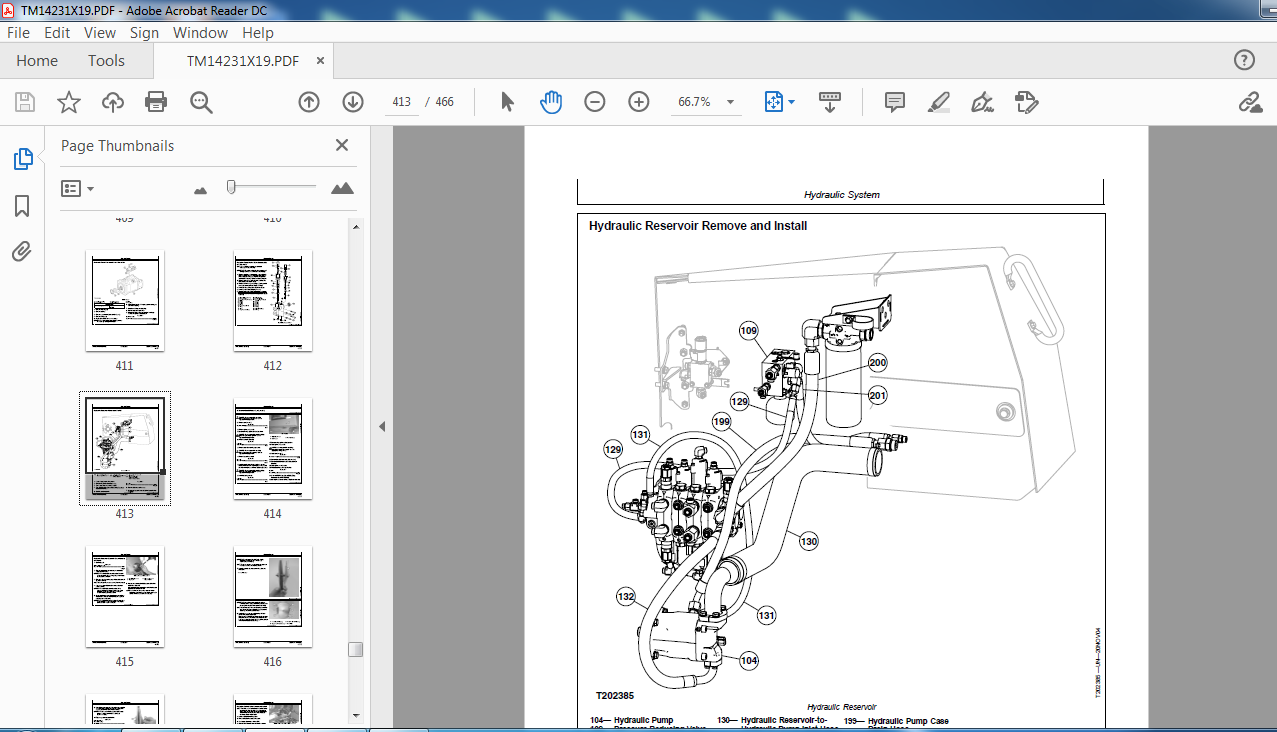
Task: Select the page 411 thumbnail
Action: [x=124, y=301]
